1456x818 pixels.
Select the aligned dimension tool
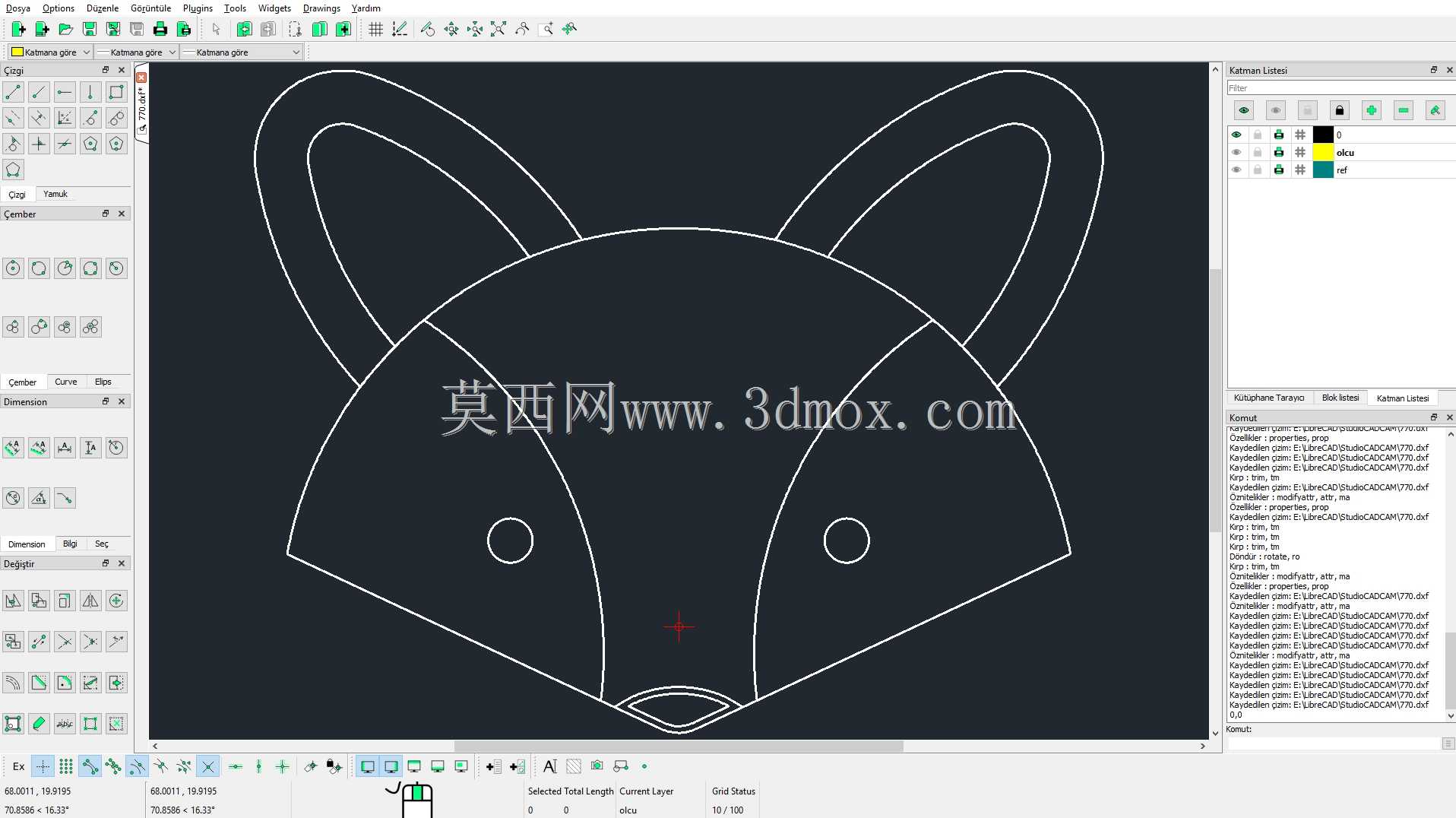[x=13, y=447]
